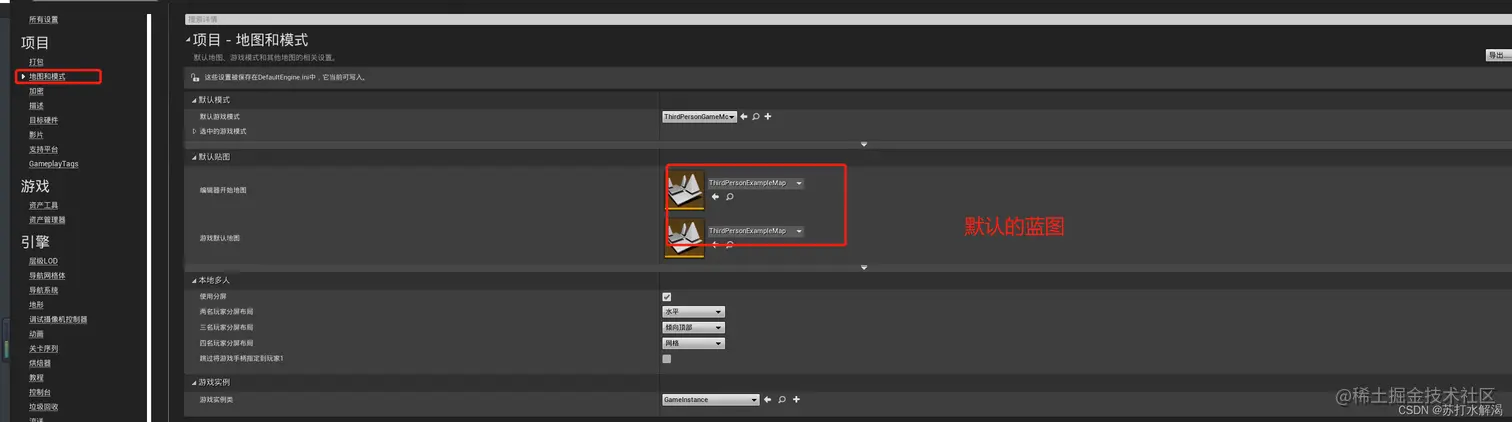Open the 控制台 engine settings
This screenshot has height=422, width=1512.
(40, 392)
